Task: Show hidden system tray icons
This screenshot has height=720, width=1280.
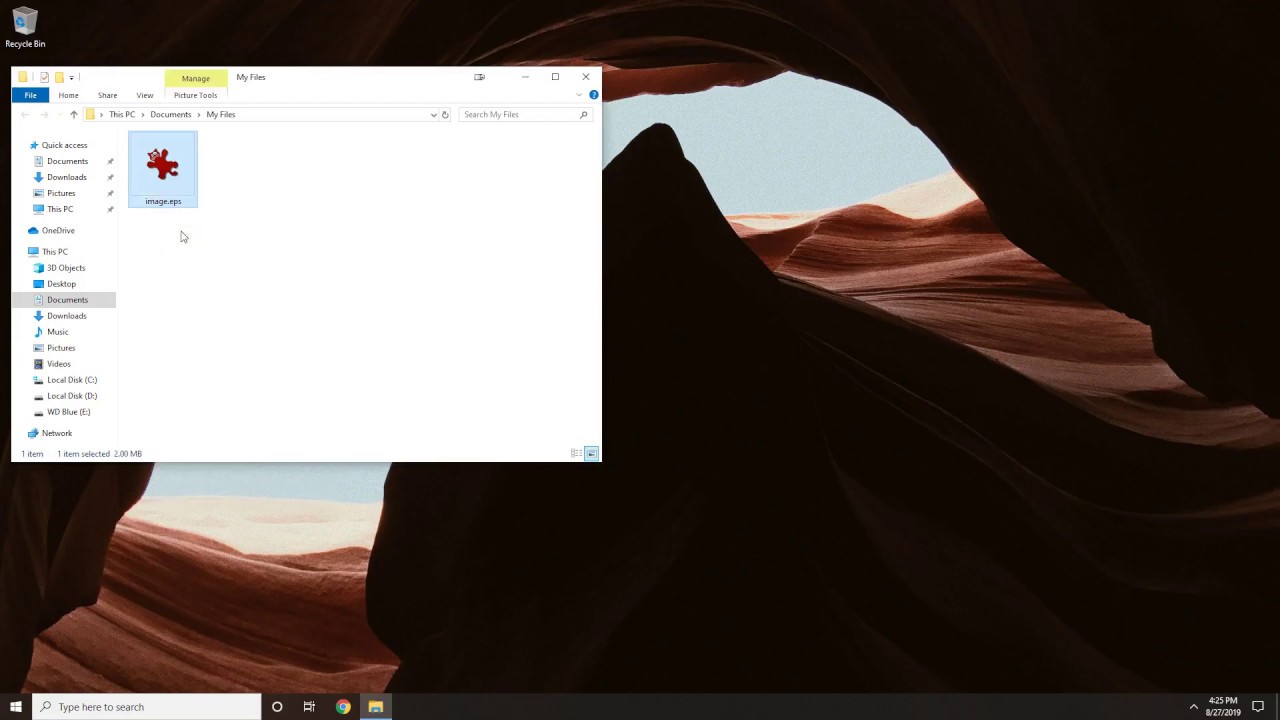Action: 1193,707
